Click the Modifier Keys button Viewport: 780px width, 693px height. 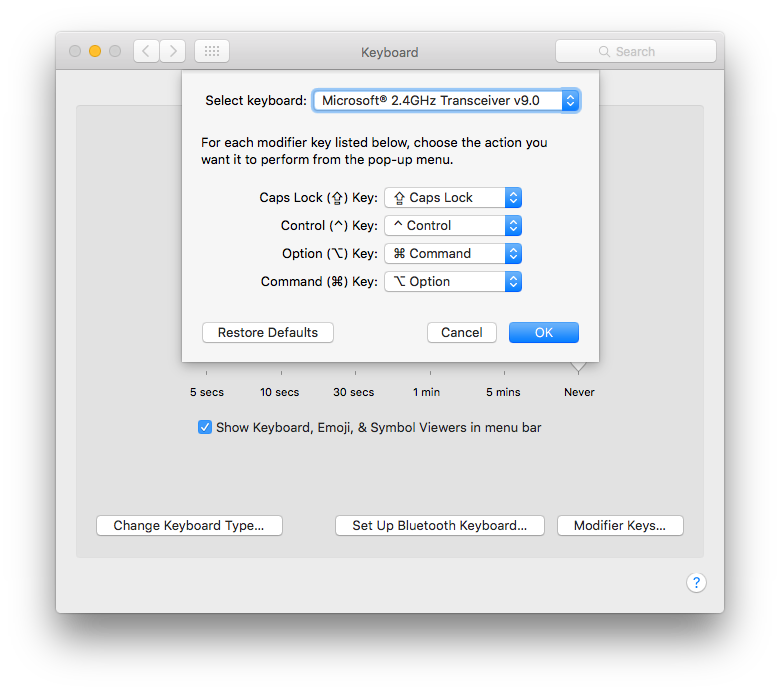point(620,525)
